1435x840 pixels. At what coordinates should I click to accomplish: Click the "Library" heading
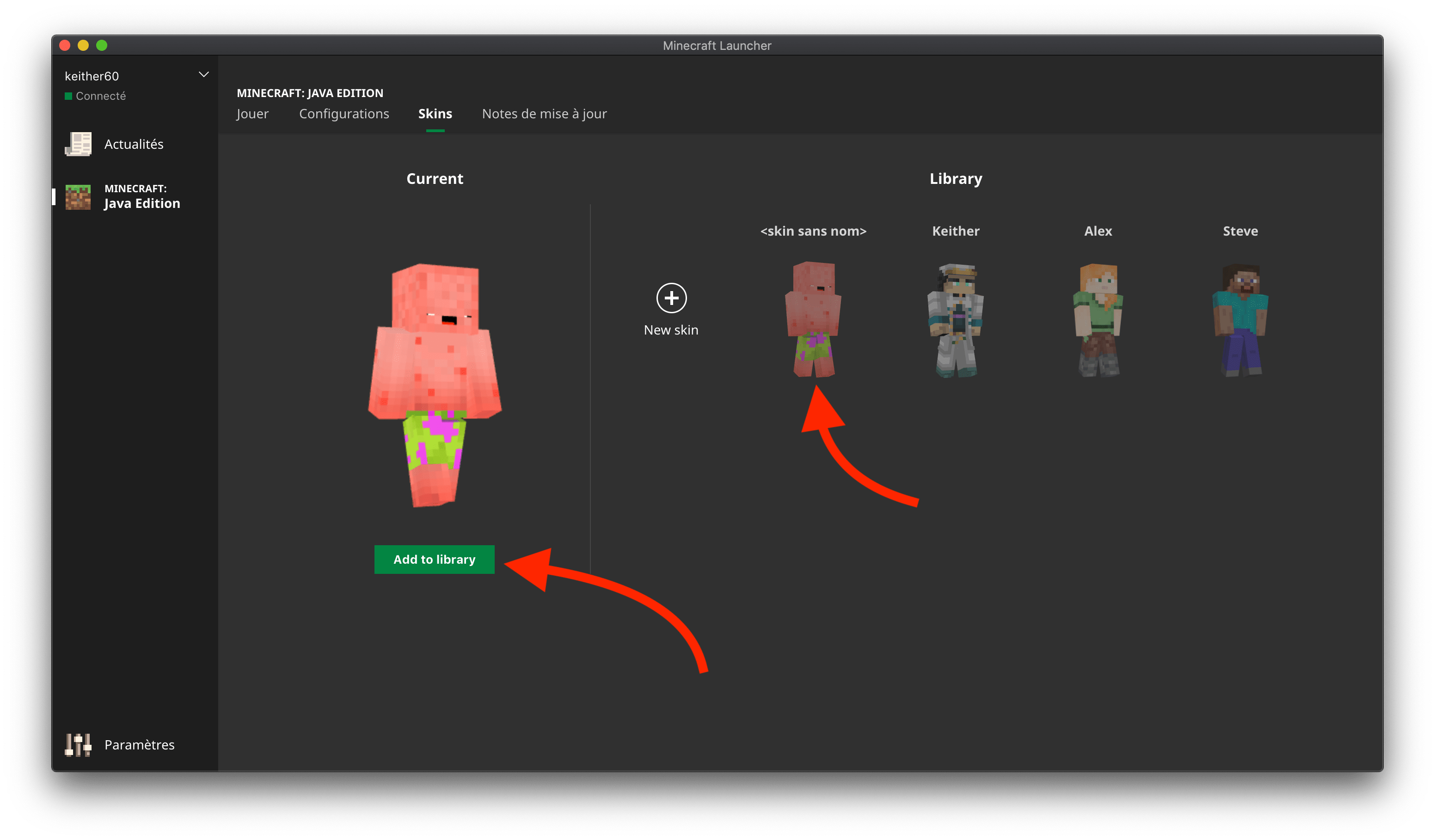[x=956, y=179]
